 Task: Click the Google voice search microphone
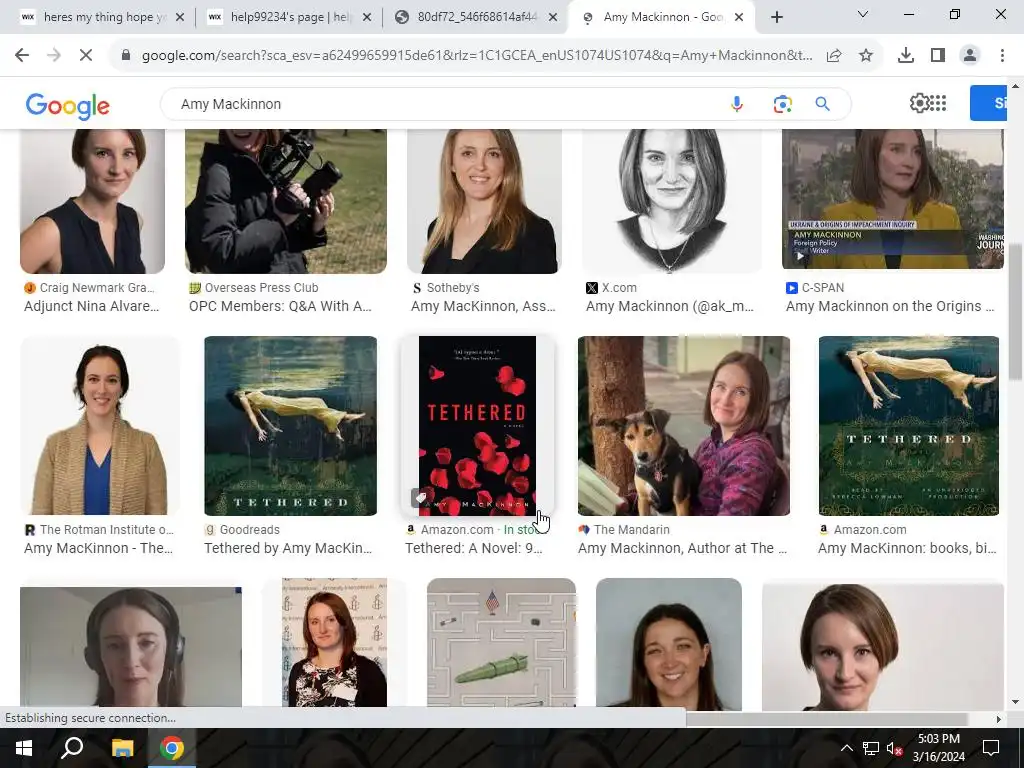click(x=737, y=104)
